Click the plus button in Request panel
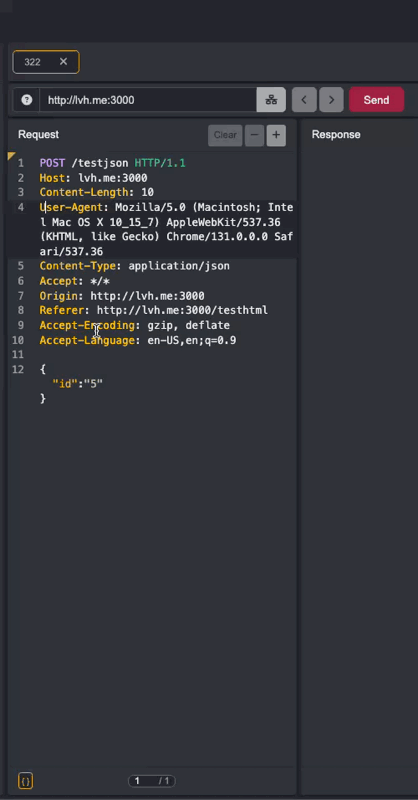The height and width of the screenshot is (800, 418). (276, 135)
